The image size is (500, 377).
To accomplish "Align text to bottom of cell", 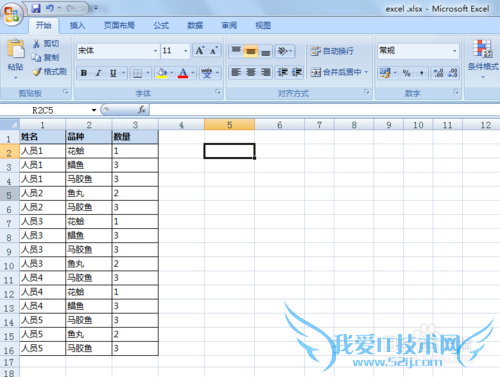I will point(265,51).
